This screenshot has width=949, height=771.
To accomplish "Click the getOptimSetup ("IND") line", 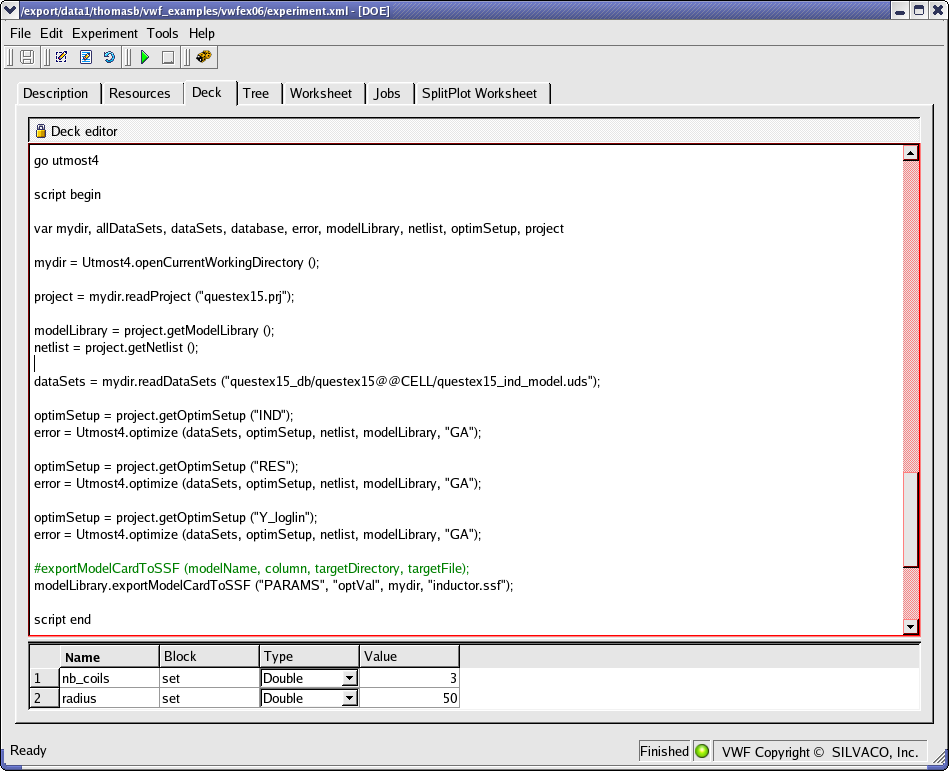I will [163, 415].
